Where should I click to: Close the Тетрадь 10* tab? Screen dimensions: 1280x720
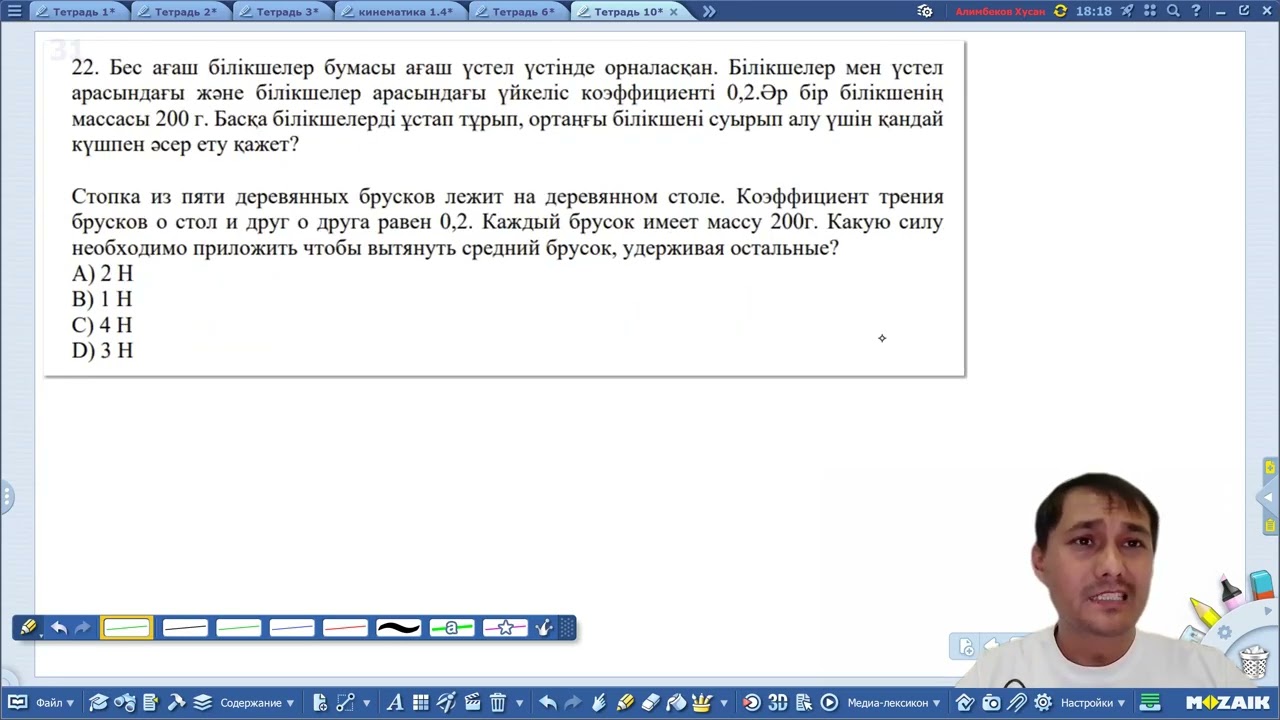coord(673,12)
